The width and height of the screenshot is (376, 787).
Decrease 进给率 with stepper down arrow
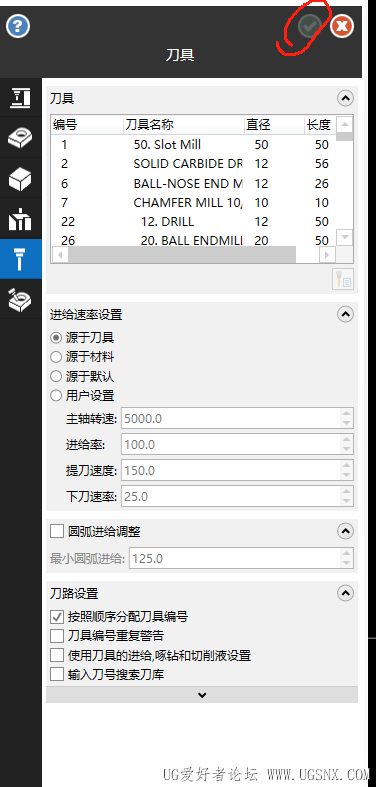[346, 450]
